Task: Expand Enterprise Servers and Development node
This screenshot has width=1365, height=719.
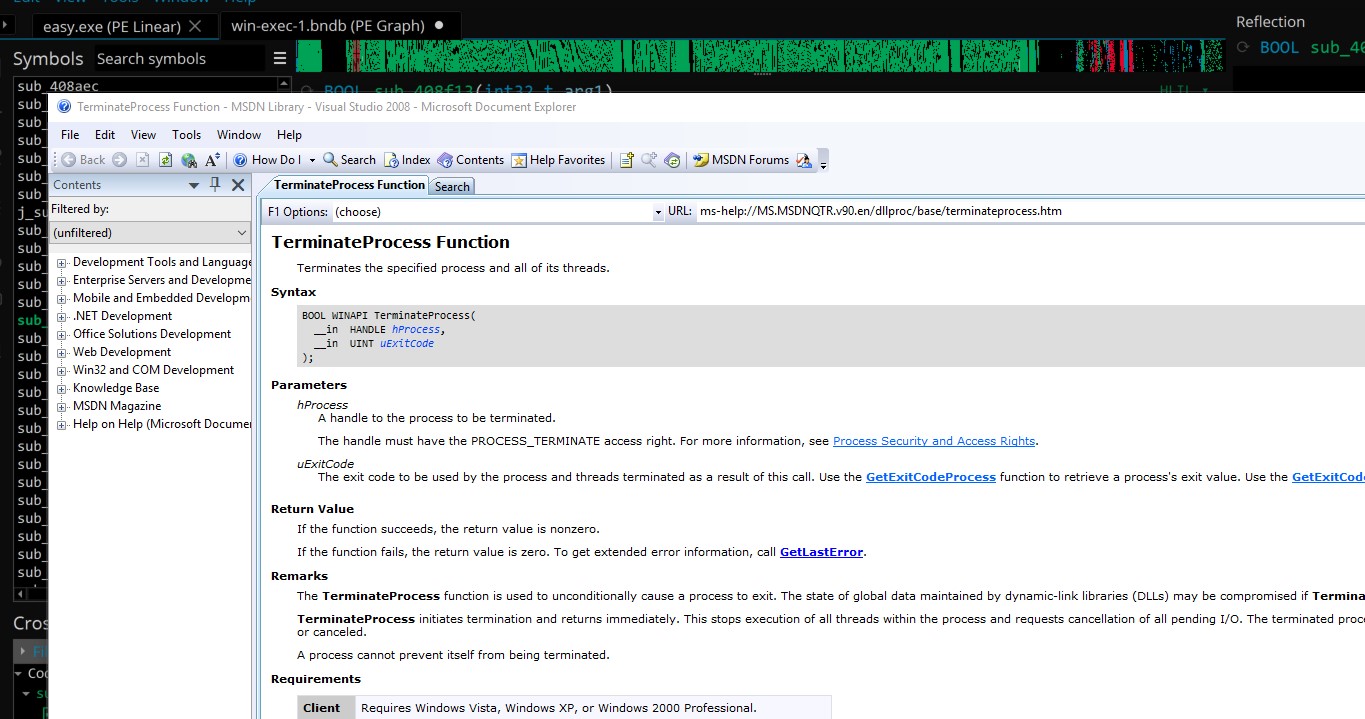Action: click(x=62, y=281)
